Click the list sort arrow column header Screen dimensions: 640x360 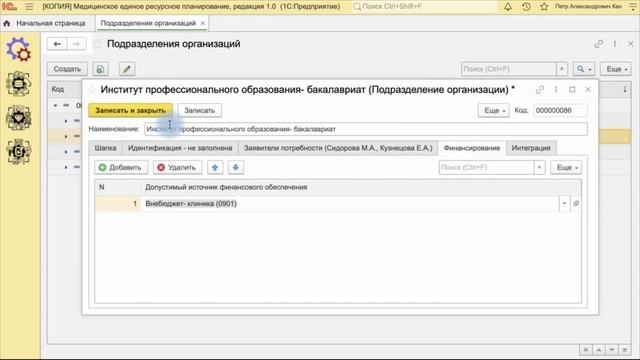click(624, 89)
